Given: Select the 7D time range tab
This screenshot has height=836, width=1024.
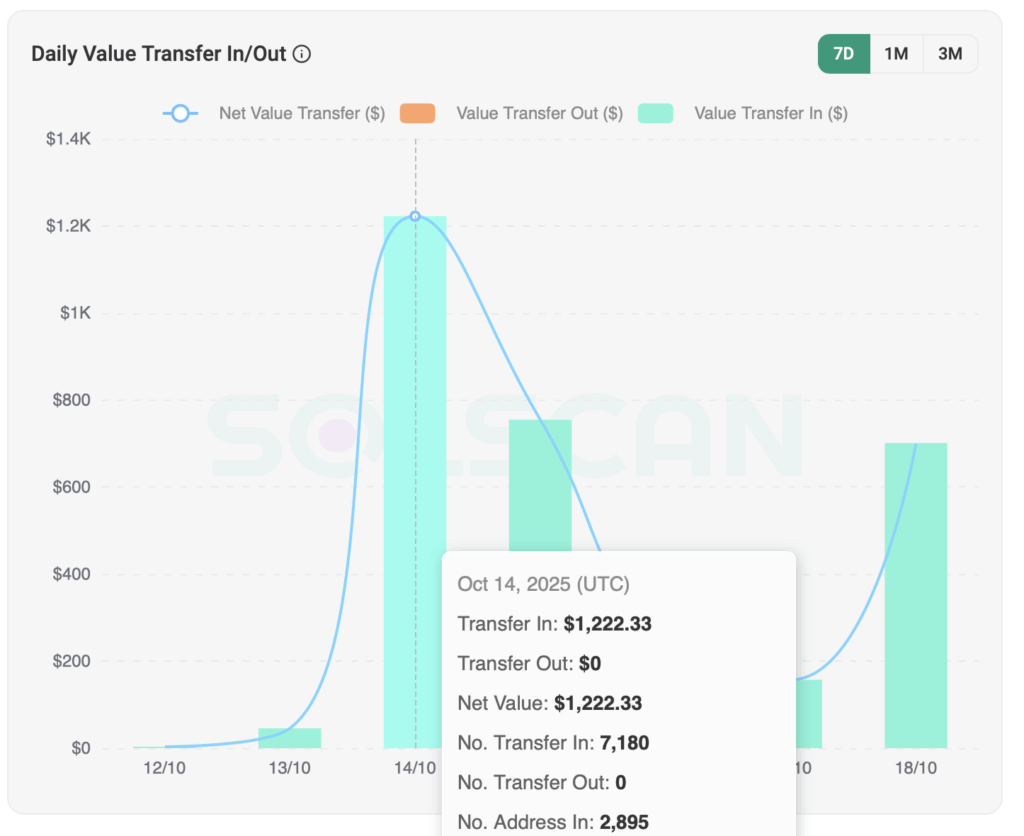Looking at the screenshot, I should pyautogui.click(x=844, y=54).
